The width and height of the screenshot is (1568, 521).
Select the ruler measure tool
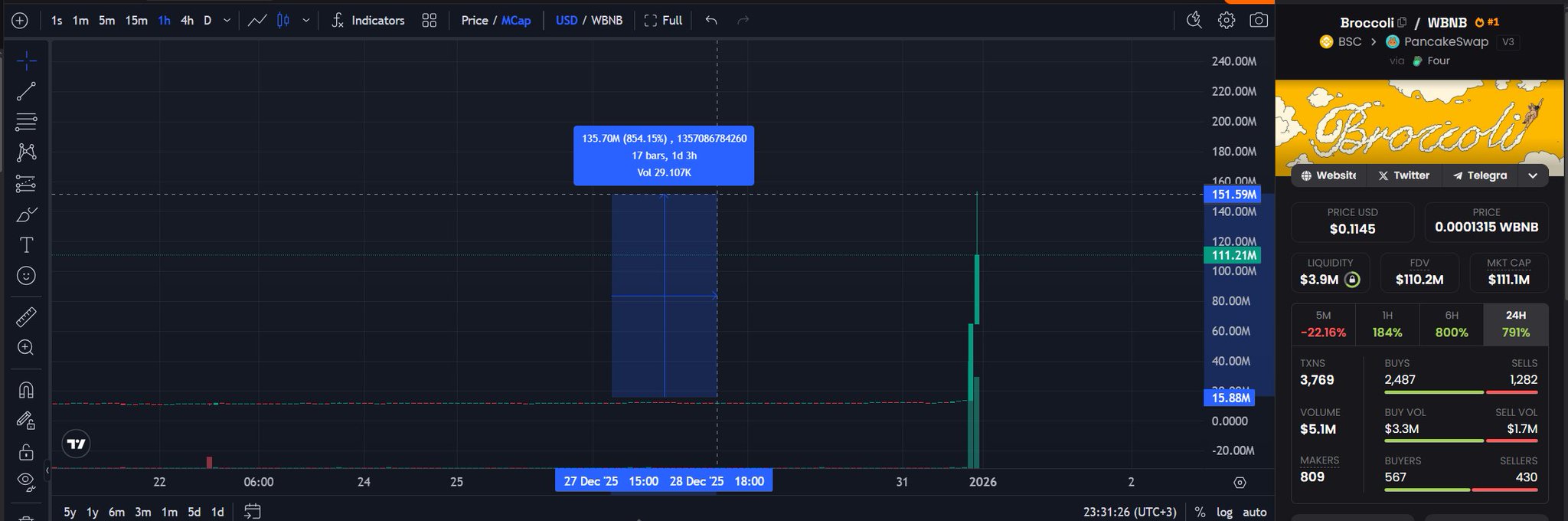[x=26, y=316]
